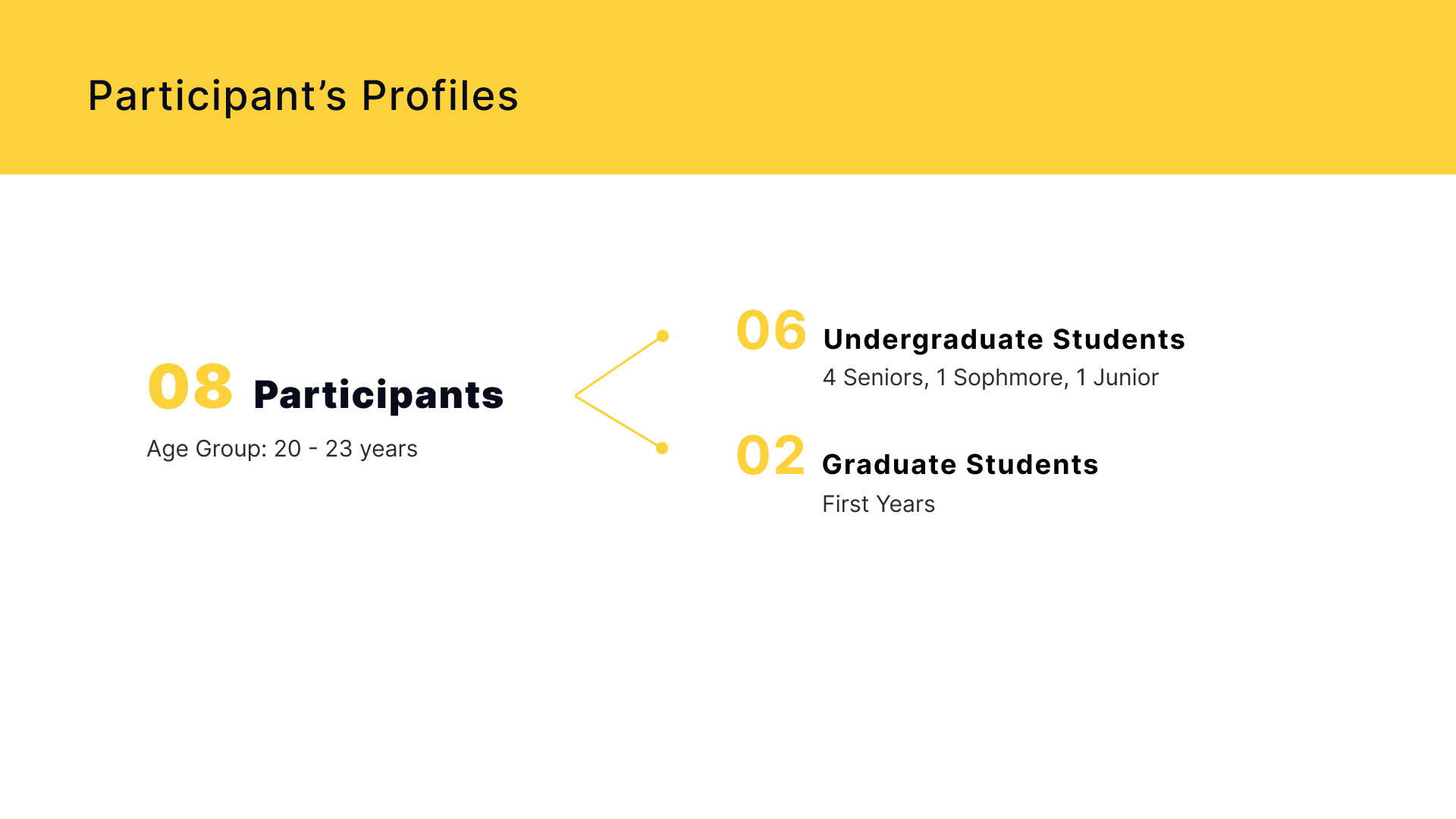Click the yellow 02 number

[x=770, y=456]
